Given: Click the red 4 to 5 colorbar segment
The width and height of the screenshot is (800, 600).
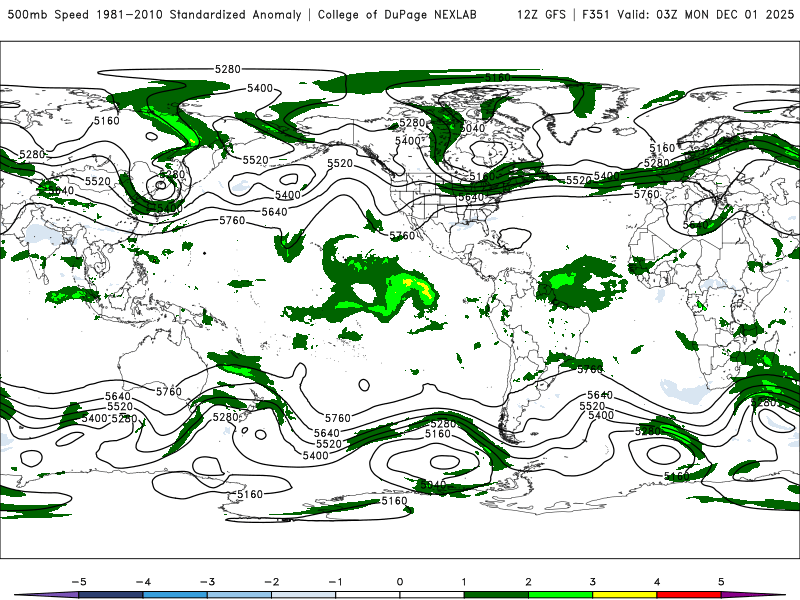Looking at the screenshot, I should [689, 595].
